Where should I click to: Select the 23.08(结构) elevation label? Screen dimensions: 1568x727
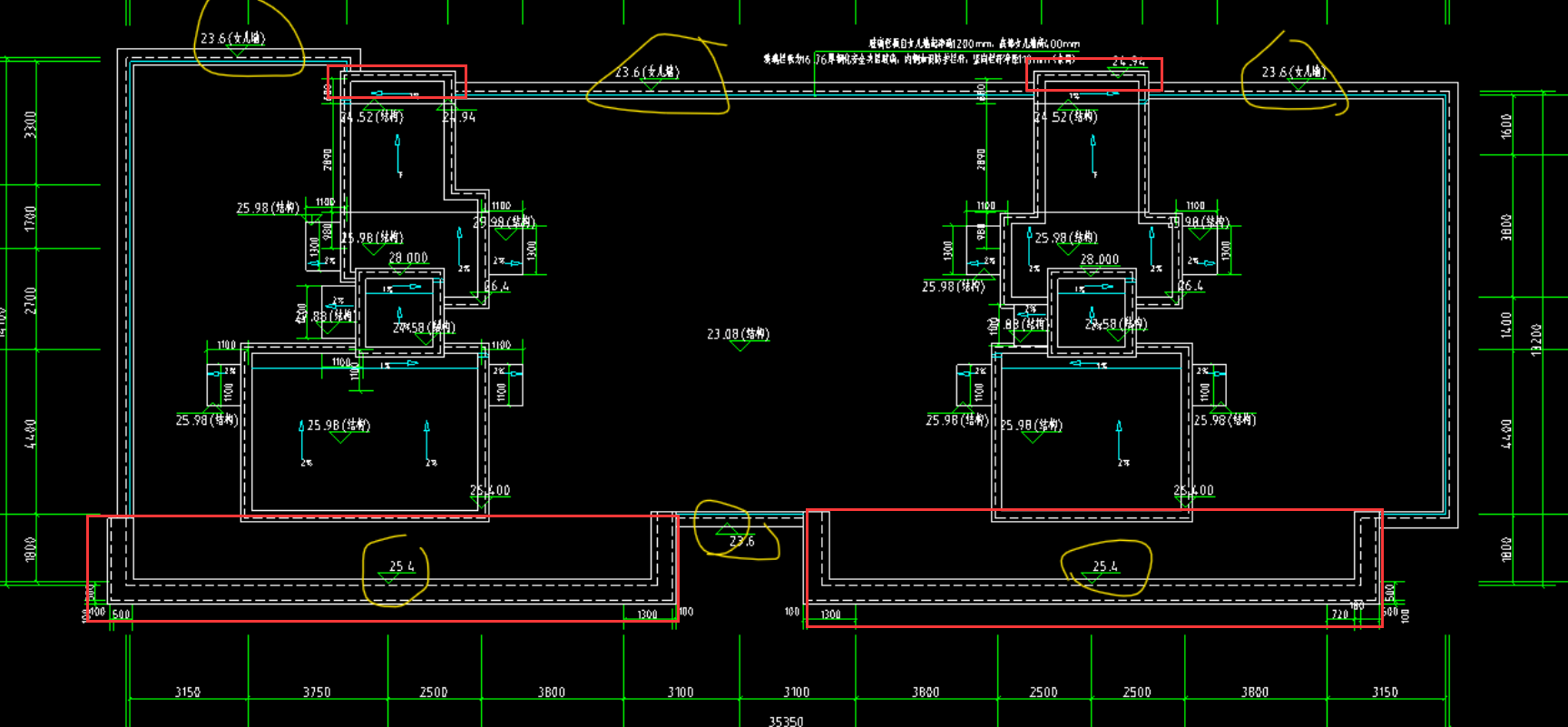[739, 334]
